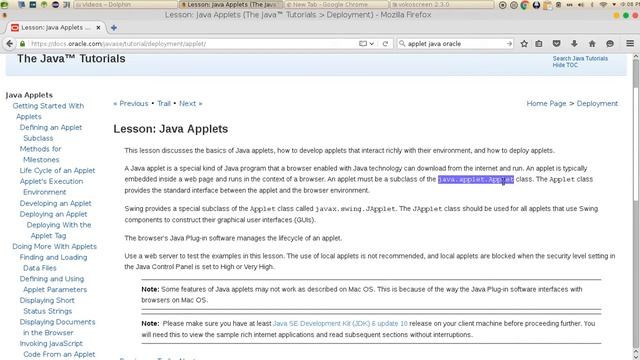Open the downloads arrow icon

pos(574,44)
